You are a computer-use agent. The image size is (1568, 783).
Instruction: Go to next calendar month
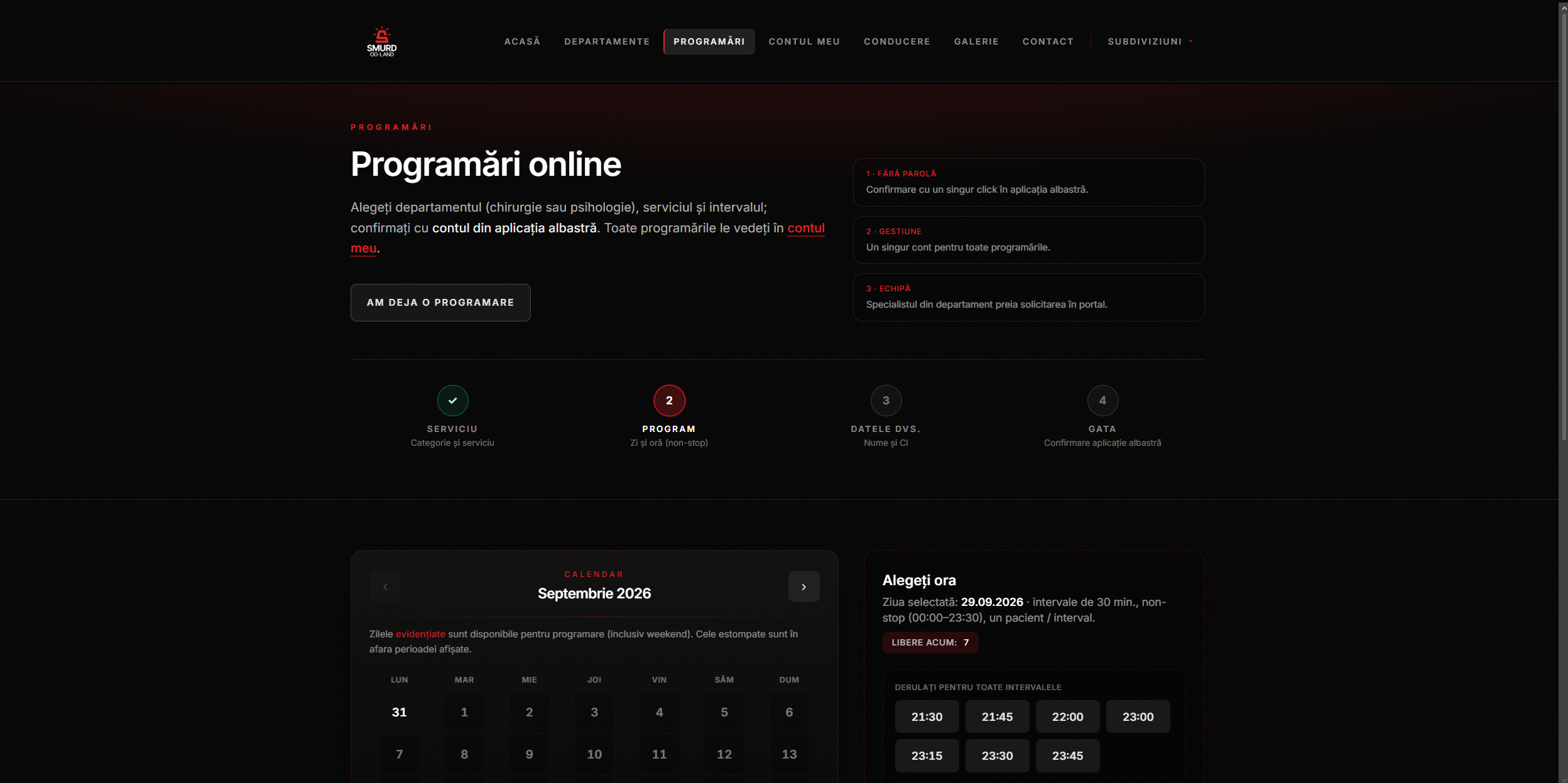(x=803, y=586)
